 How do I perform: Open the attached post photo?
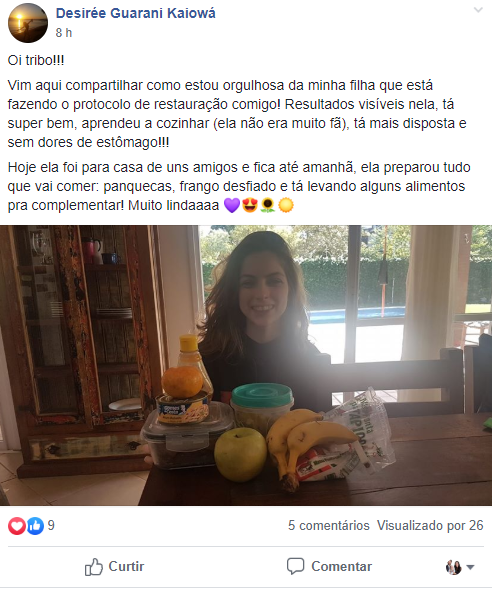[246, 365]
